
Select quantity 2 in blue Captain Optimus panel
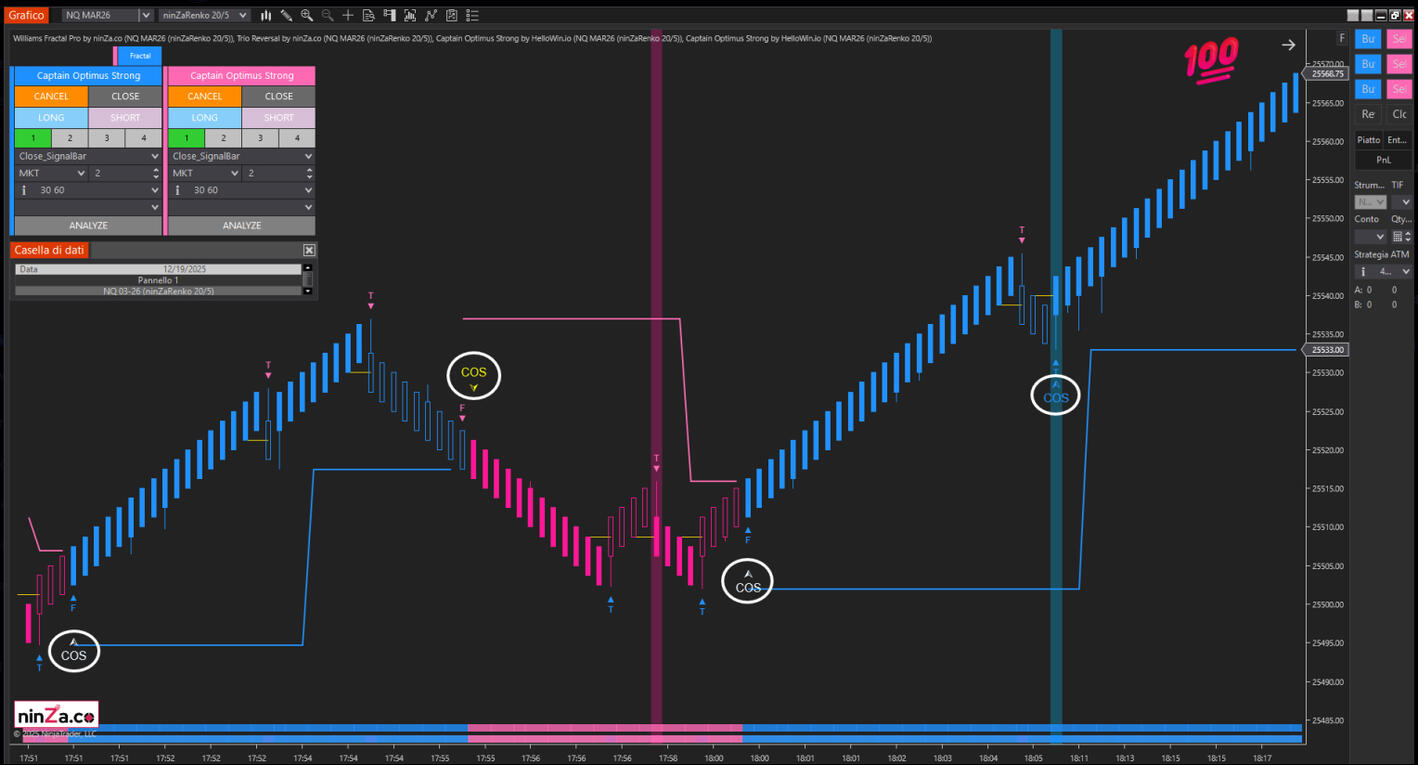point(69,138)
